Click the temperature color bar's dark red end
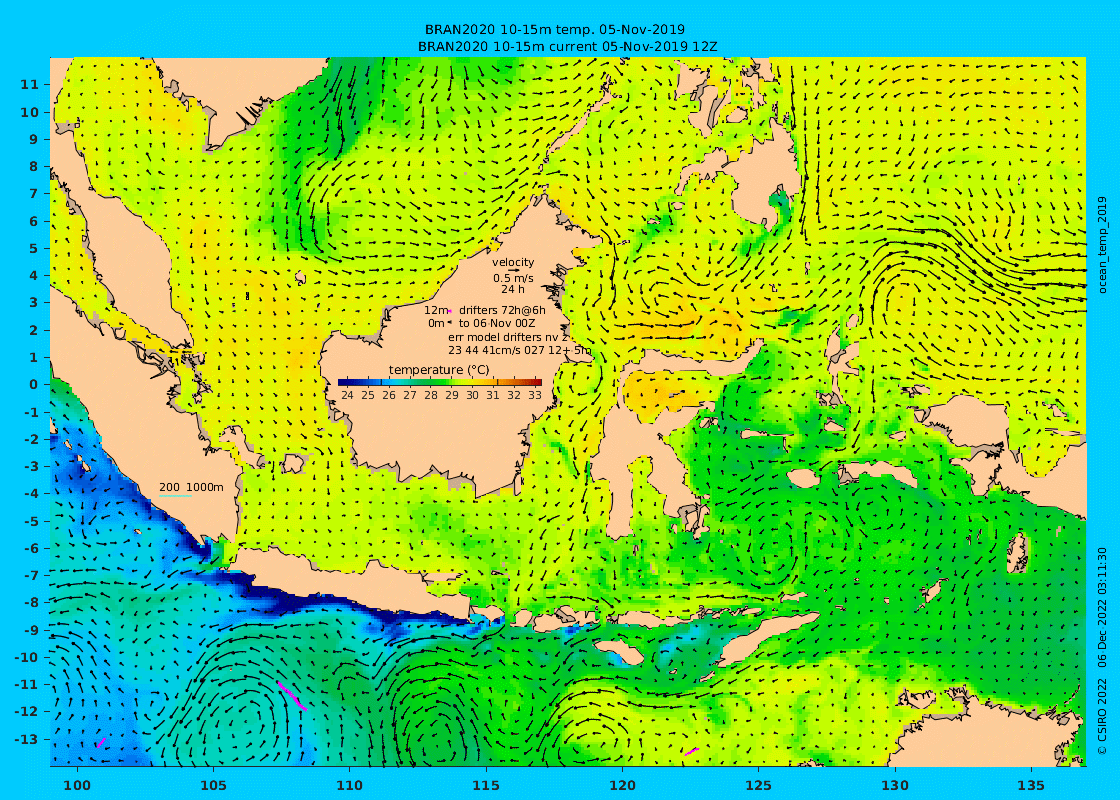 (535, 382)
